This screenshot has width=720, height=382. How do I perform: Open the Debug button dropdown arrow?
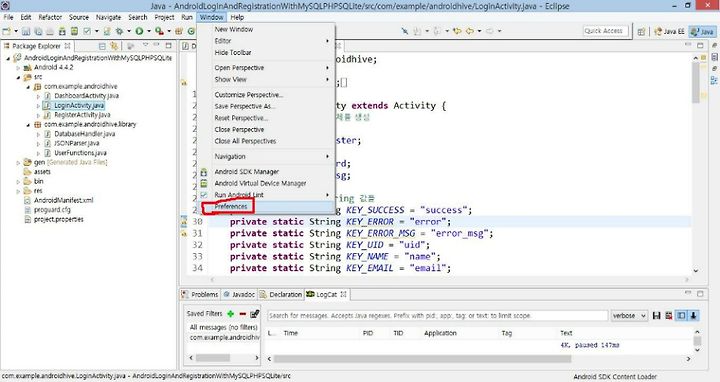coord(129,31)
